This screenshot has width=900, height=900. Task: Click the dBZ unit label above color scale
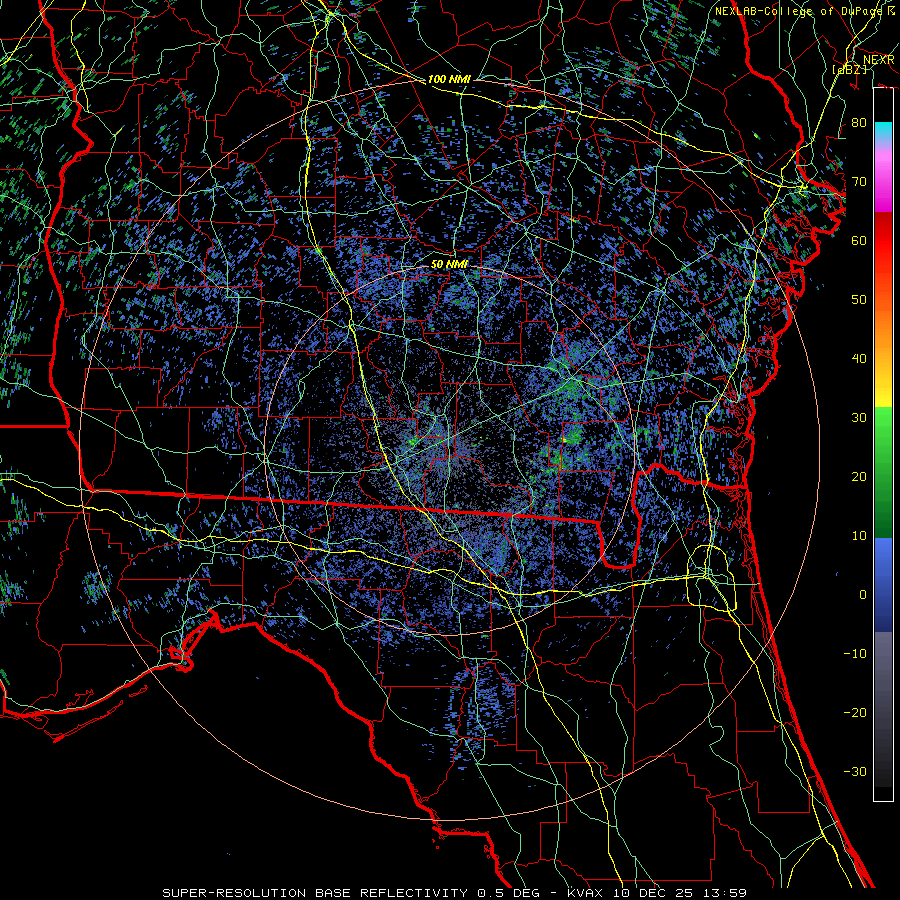849,69
